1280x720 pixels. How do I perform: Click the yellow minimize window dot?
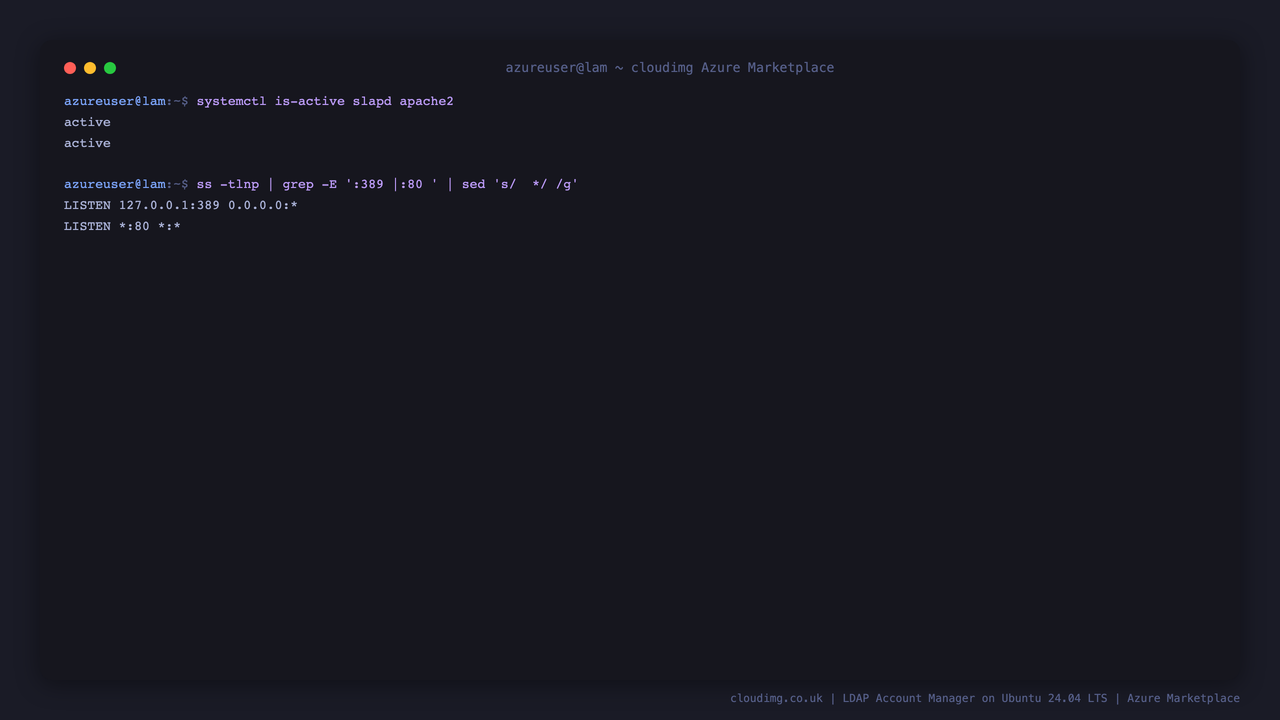(x=90, y=68)
